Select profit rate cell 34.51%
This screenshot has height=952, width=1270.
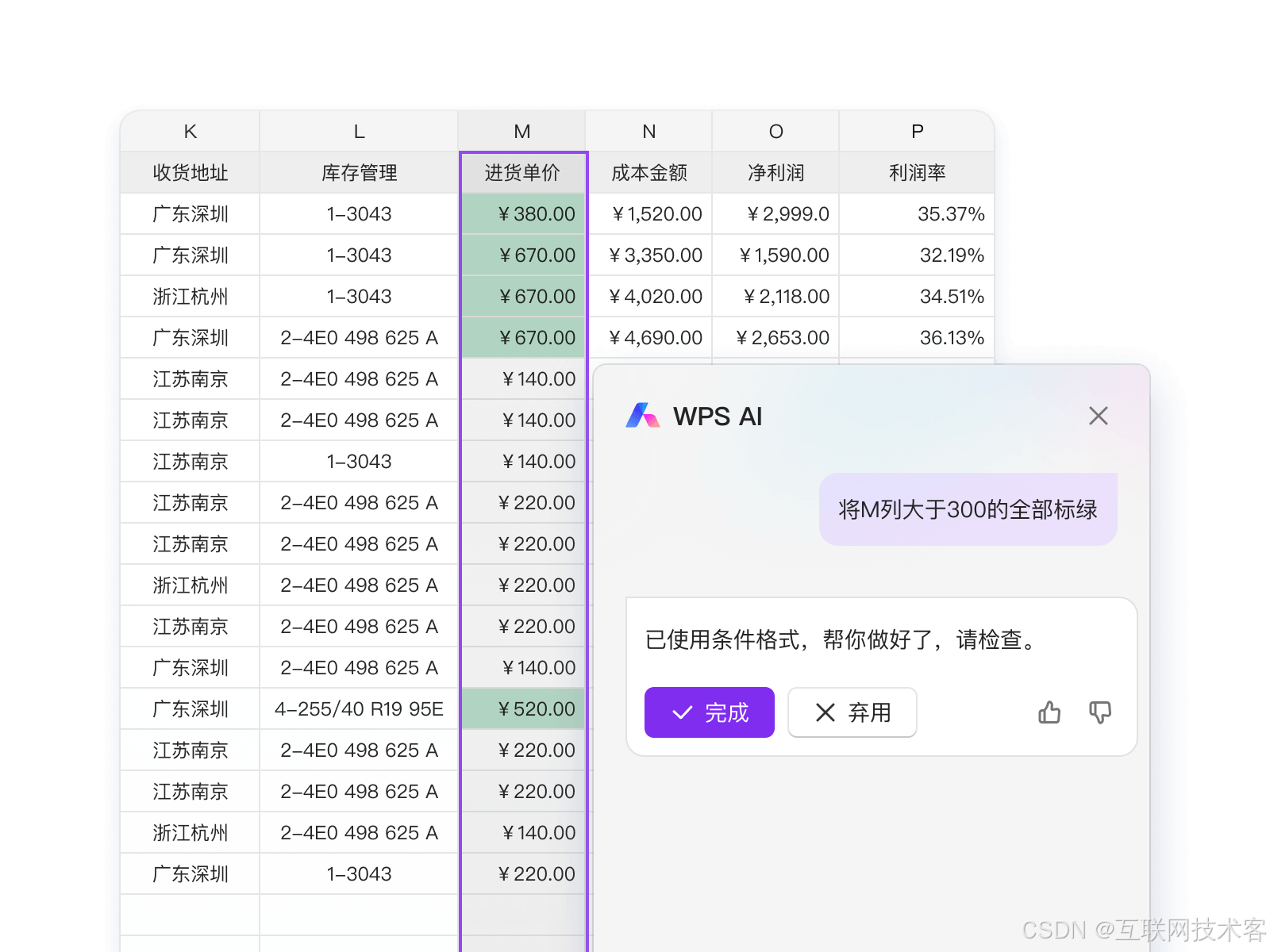(917, 297)
